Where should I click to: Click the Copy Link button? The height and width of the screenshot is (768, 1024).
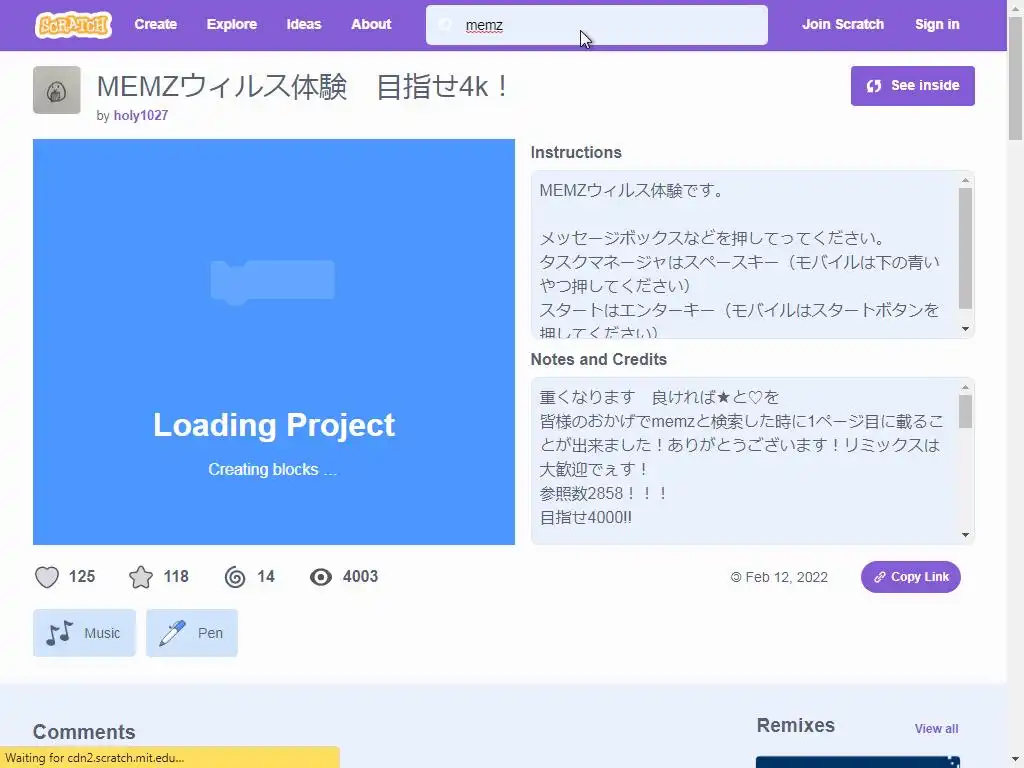[910, 577]
